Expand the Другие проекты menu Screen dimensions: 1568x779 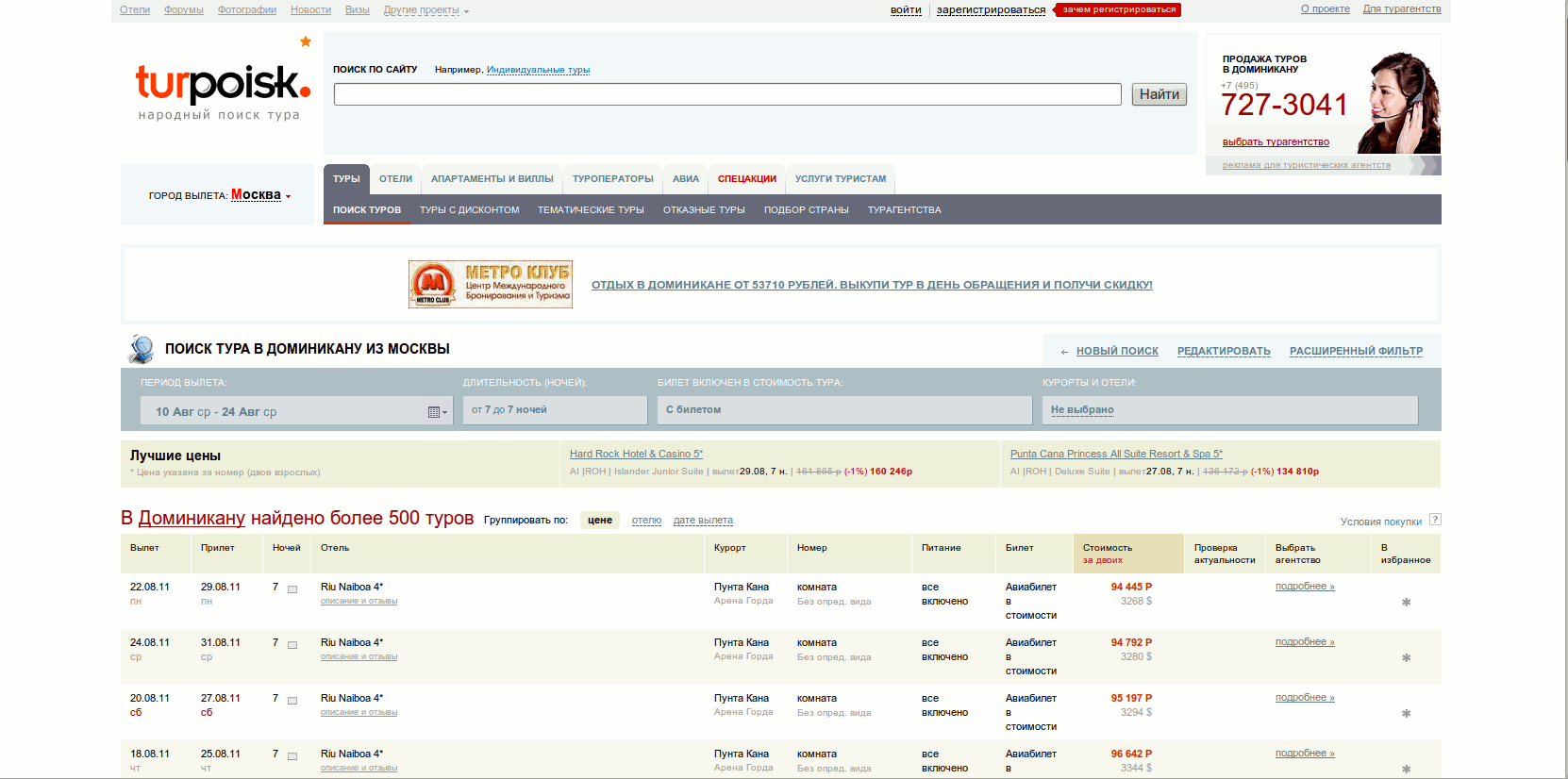coord(425,10)
